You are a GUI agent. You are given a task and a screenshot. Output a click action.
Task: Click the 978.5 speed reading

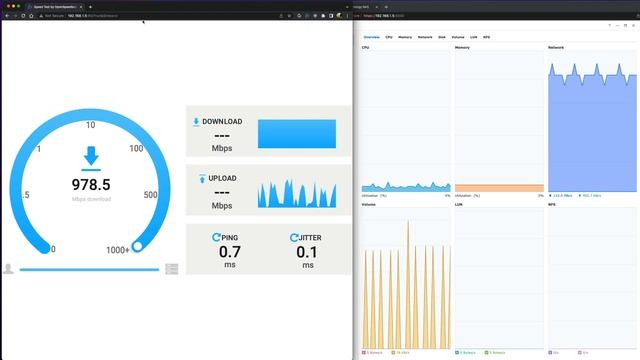(x=91, y=184)
